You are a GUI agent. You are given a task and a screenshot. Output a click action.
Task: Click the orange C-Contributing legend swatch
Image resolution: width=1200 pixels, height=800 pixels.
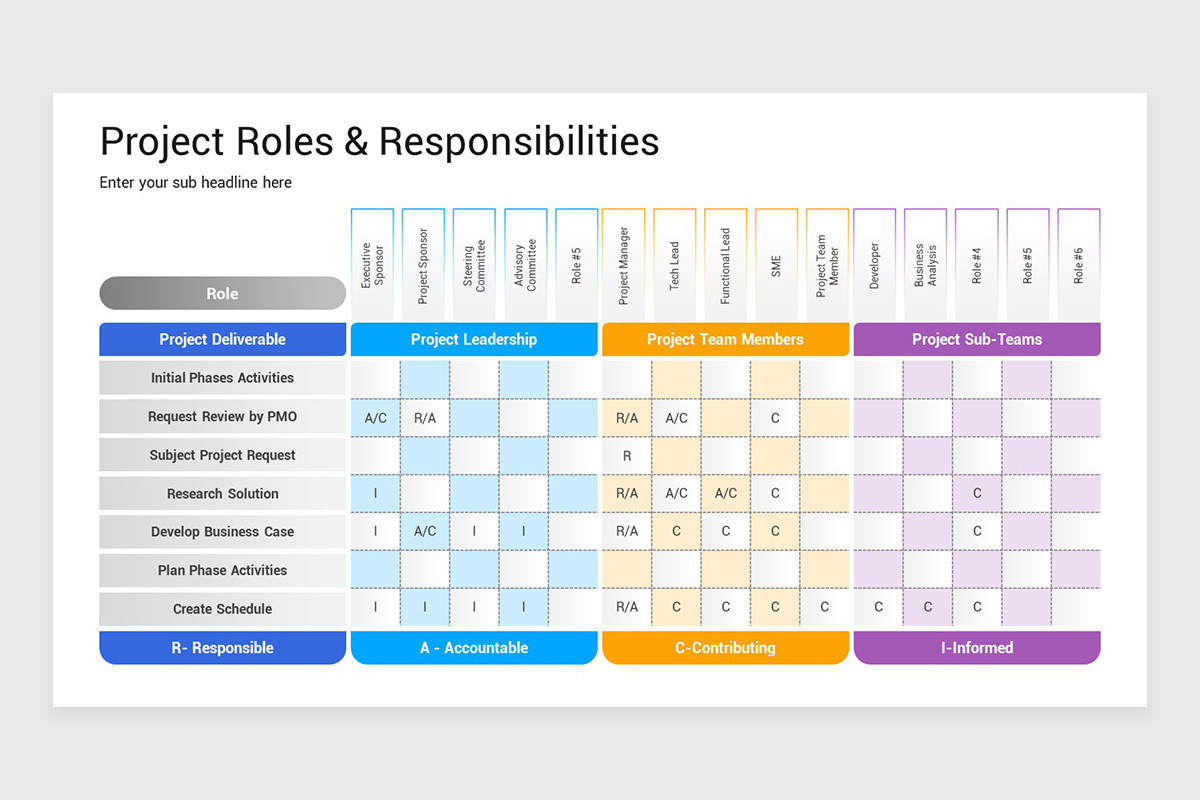click(x=725, y=648)
